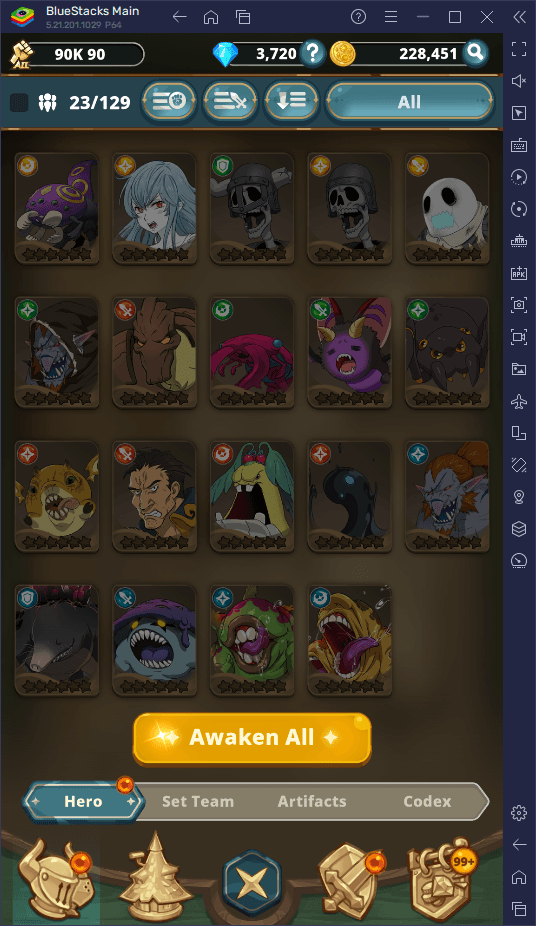Toggle the fist power filter button
The image size is (536, 926).
(170, 102)
